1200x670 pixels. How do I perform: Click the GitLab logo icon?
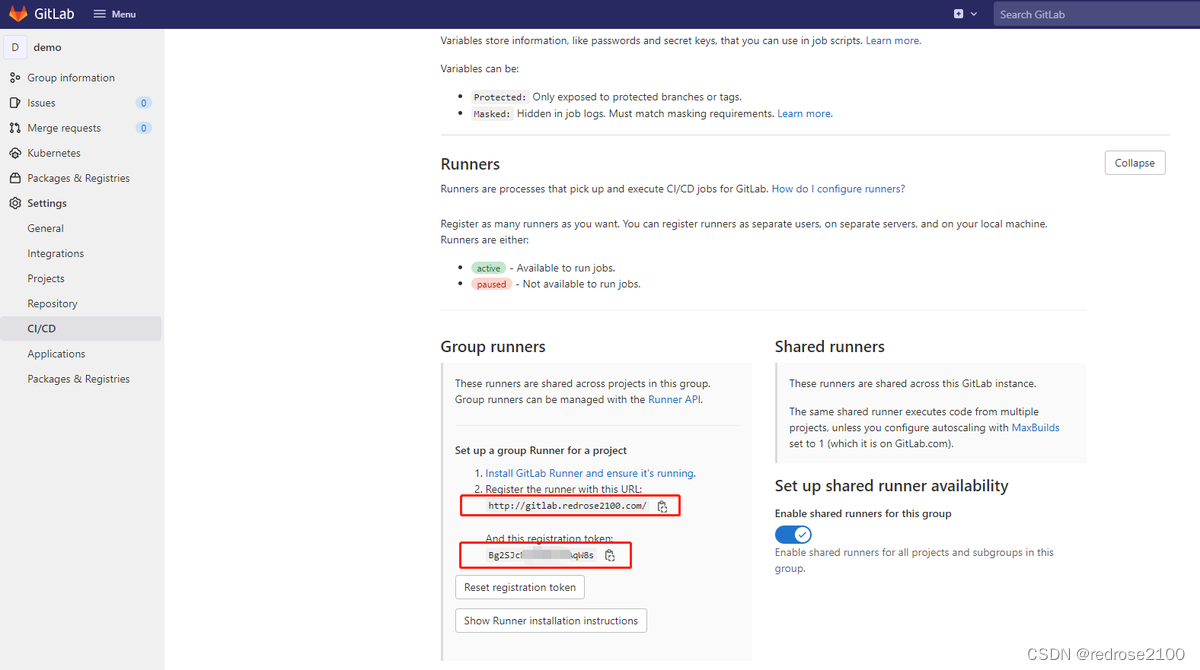tap(18, 13)
